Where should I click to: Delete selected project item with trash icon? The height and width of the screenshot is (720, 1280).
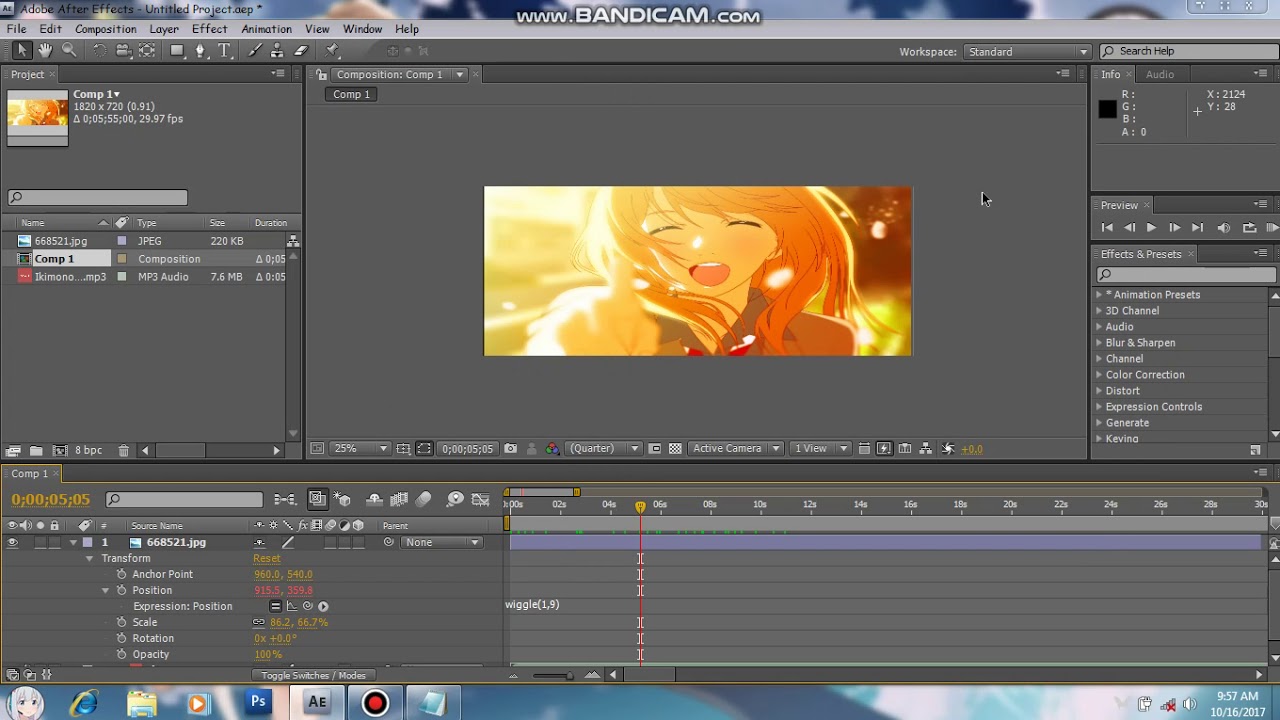(x=123, y=451)
